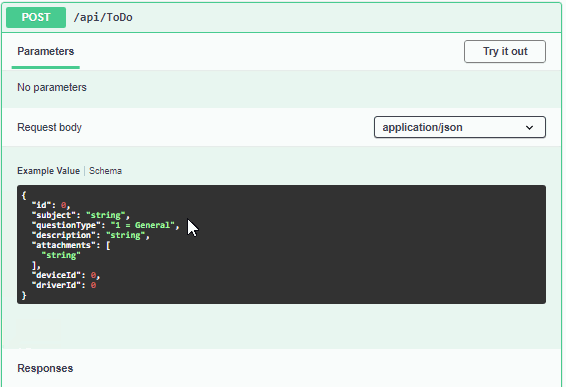Switch to the Schema view

pos(105,171)
